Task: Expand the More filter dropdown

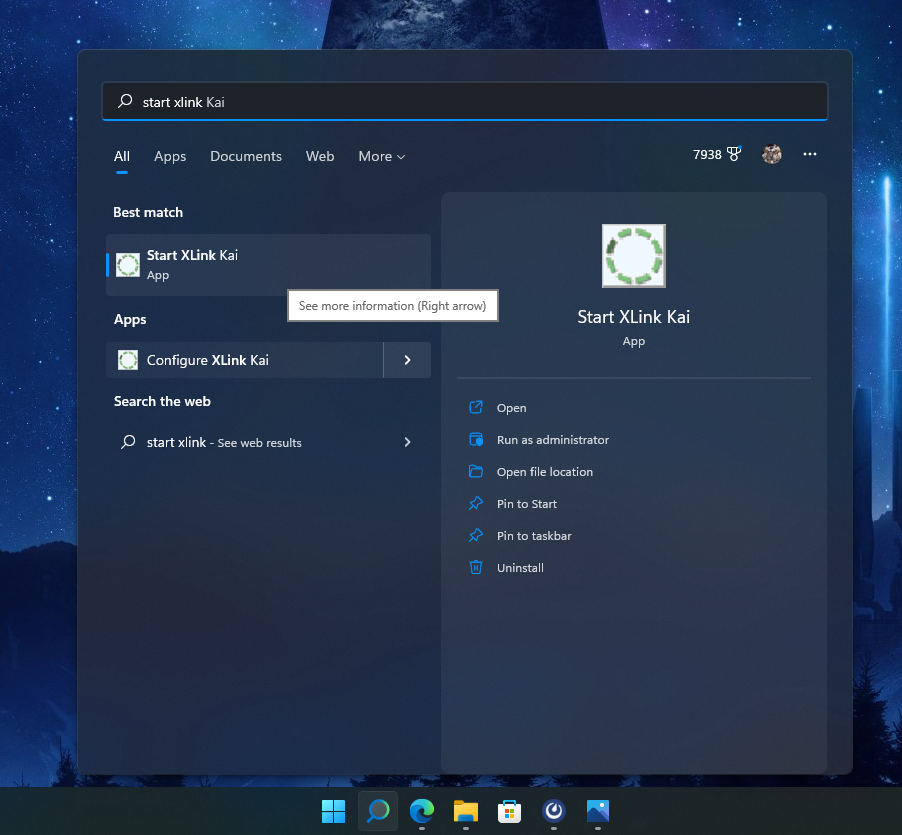Action: 382,157
